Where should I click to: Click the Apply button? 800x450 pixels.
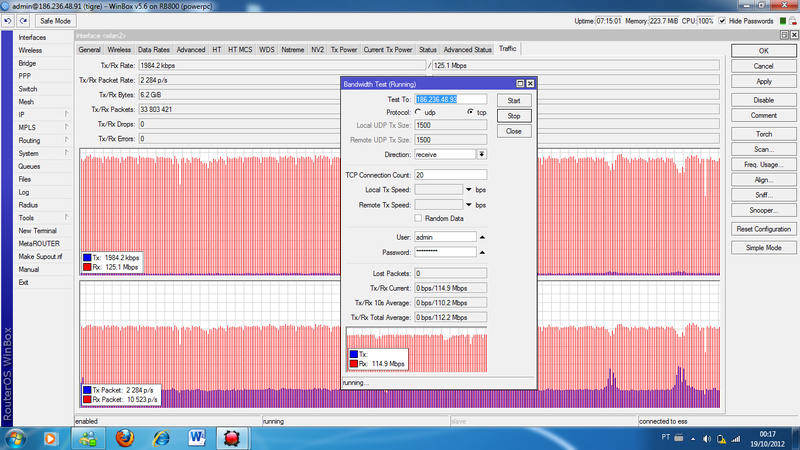coord(763,82)
